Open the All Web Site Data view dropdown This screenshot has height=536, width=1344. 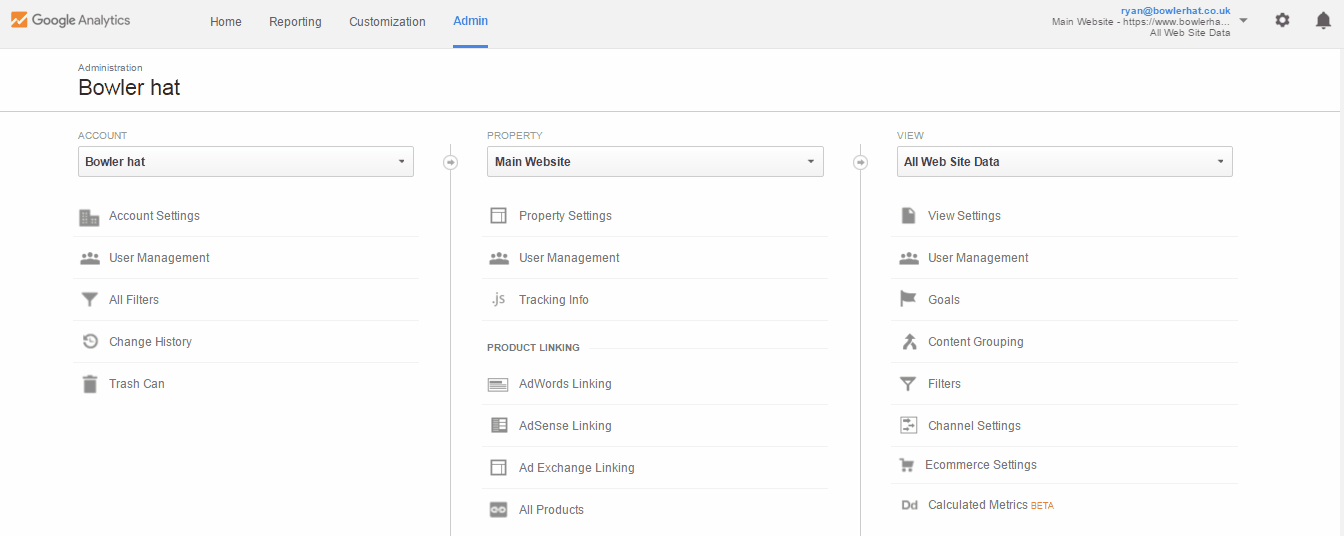(1065, 162)
